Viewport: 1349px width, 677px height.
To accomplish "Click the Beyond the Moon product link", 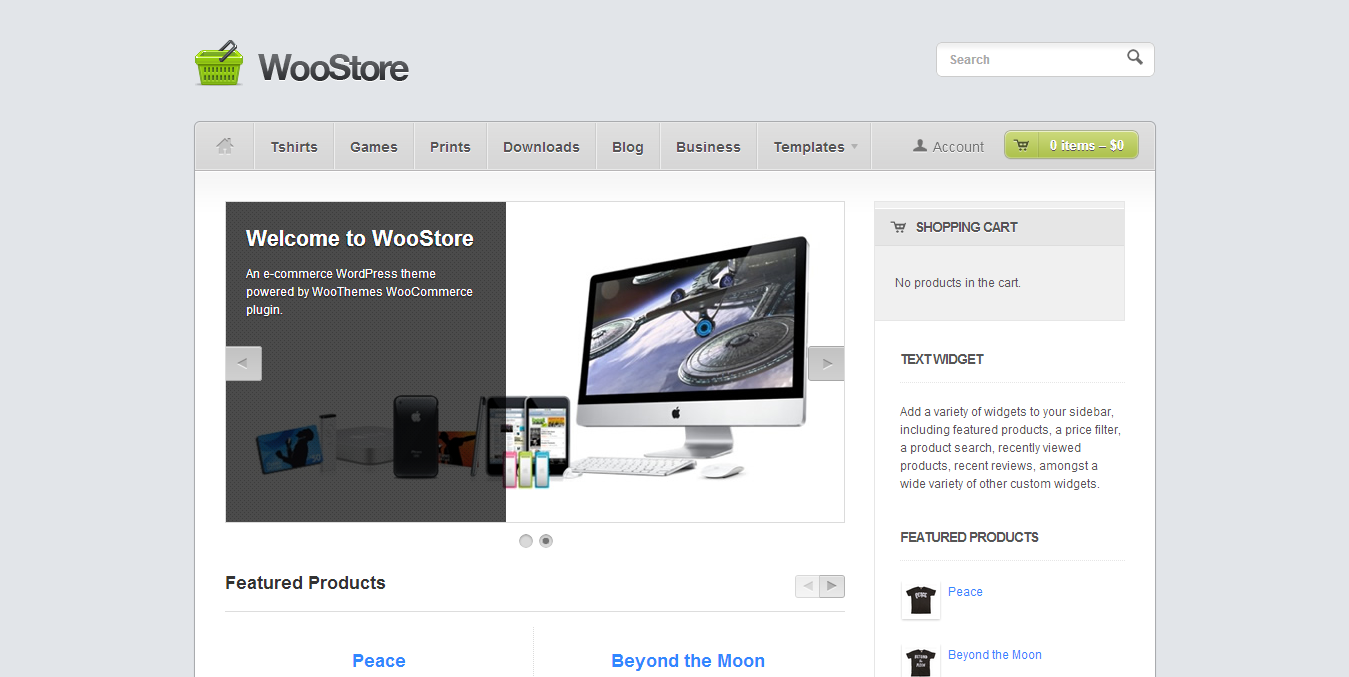I will (x=994, y=654).
